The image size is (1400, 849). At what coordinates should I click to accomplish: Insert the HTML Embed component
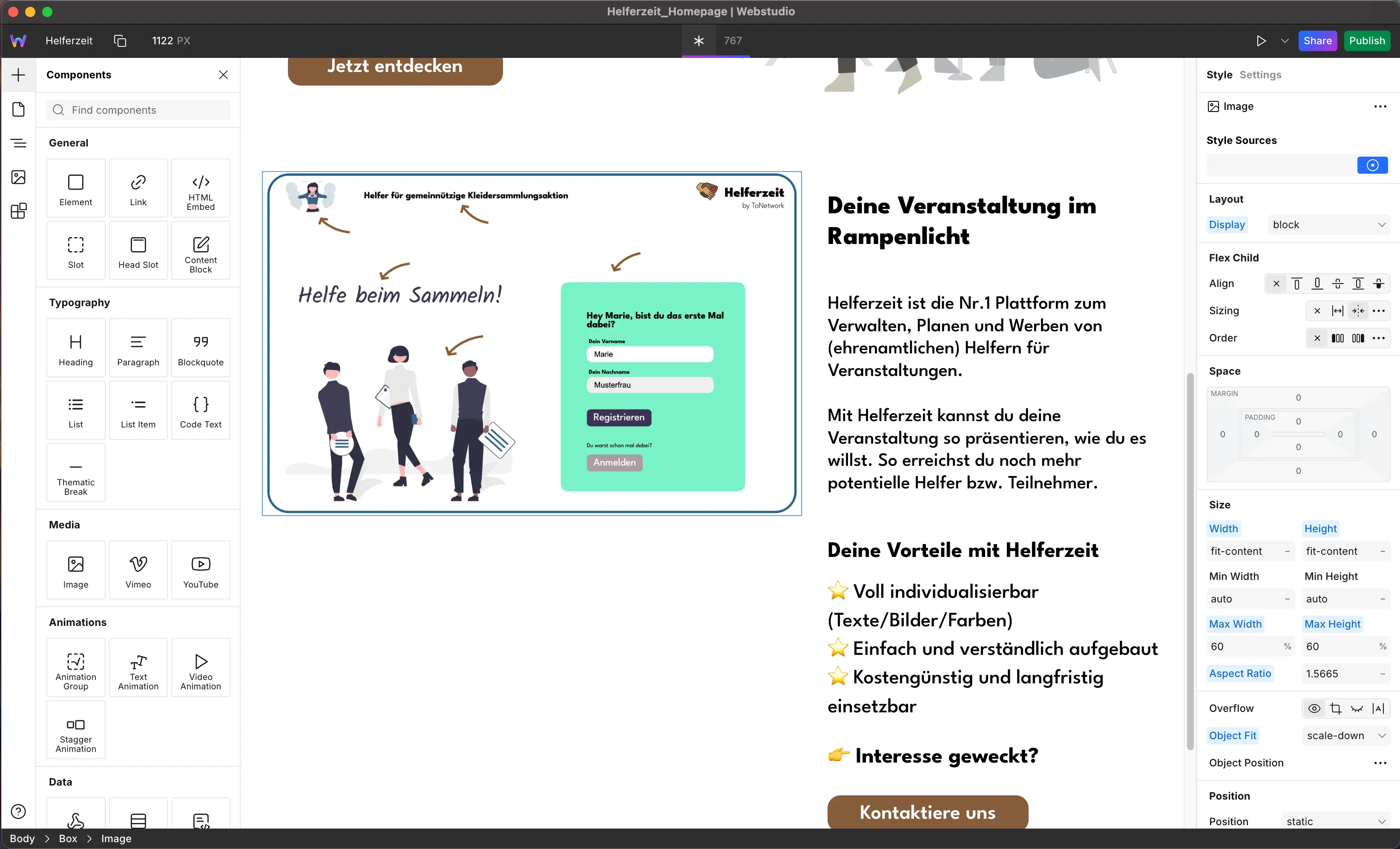[201, 188]
